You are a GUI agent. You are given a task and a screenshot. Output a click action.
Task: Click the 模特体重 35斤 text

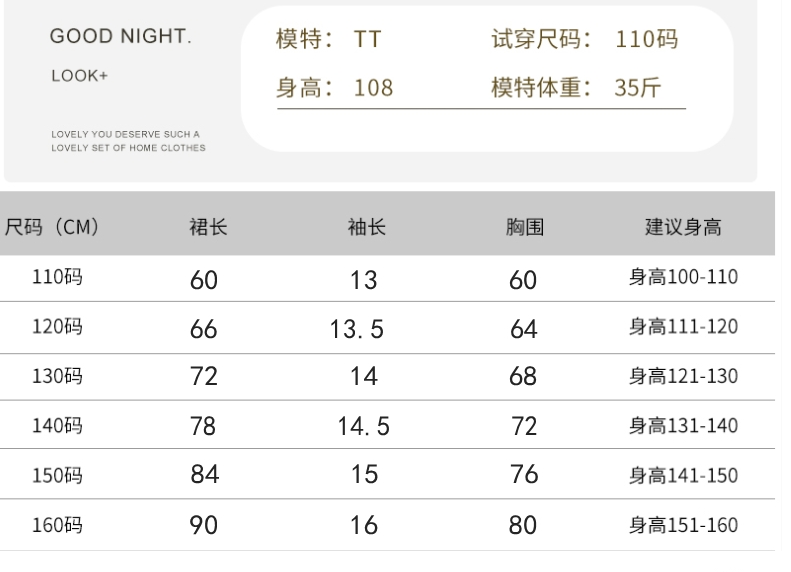pos(575,88)
